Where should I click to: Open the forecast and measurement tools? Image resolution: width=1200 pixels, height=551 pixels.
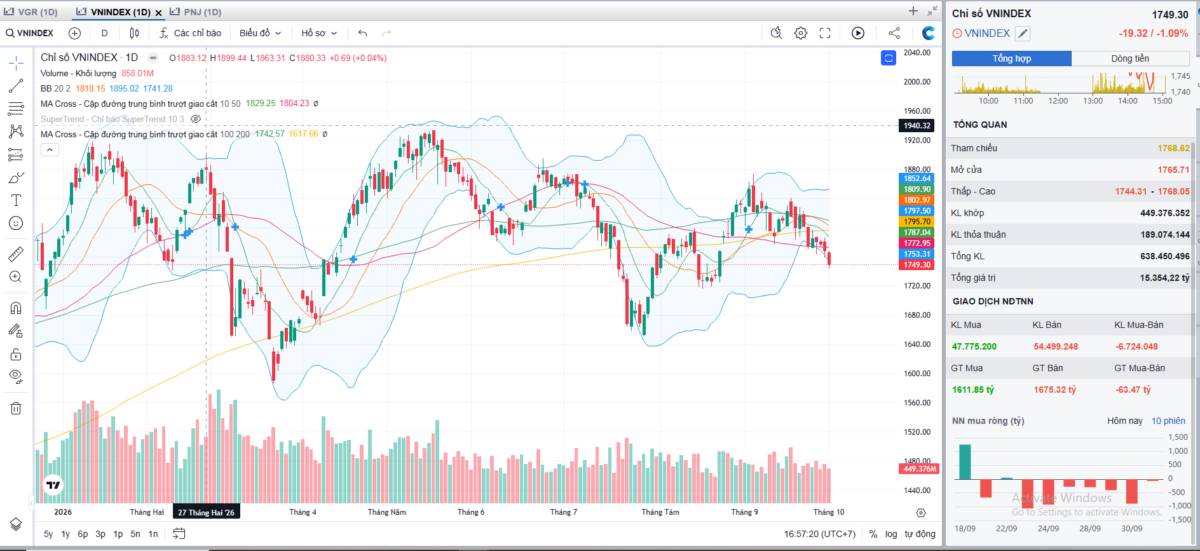pyautogui.click(x=15, y=154)
